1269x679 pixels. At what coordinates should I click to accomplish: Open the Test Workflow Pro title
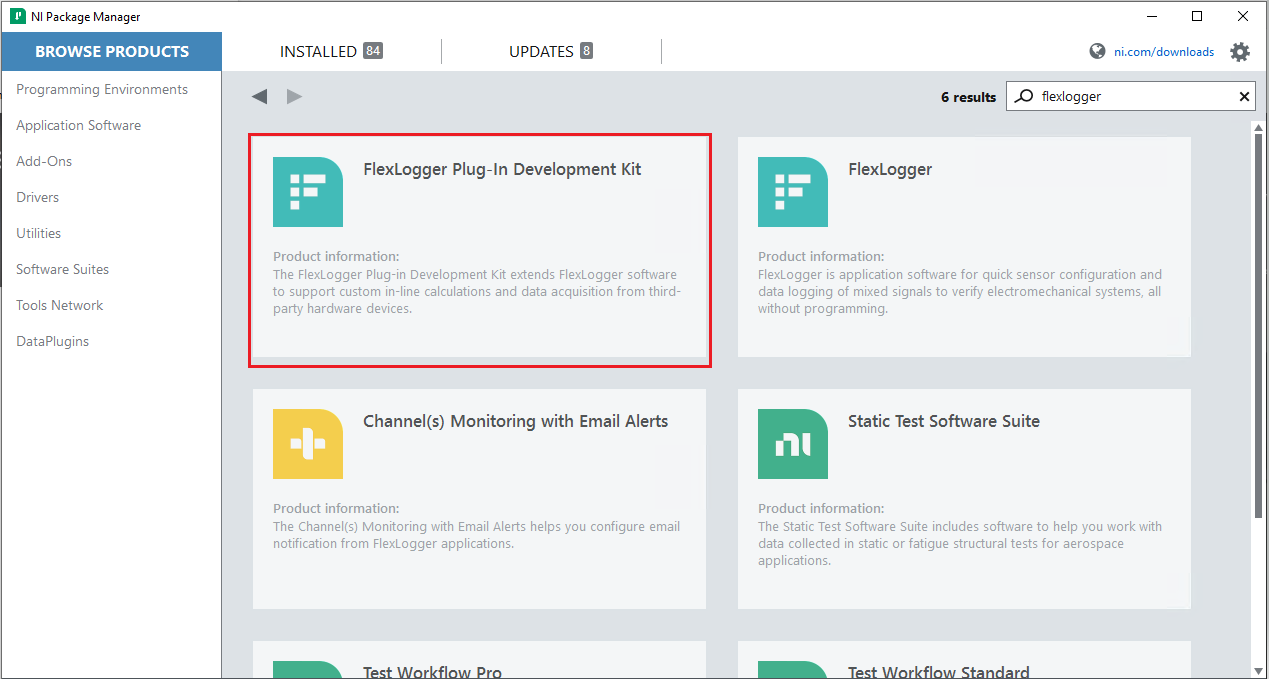[433, 672]
